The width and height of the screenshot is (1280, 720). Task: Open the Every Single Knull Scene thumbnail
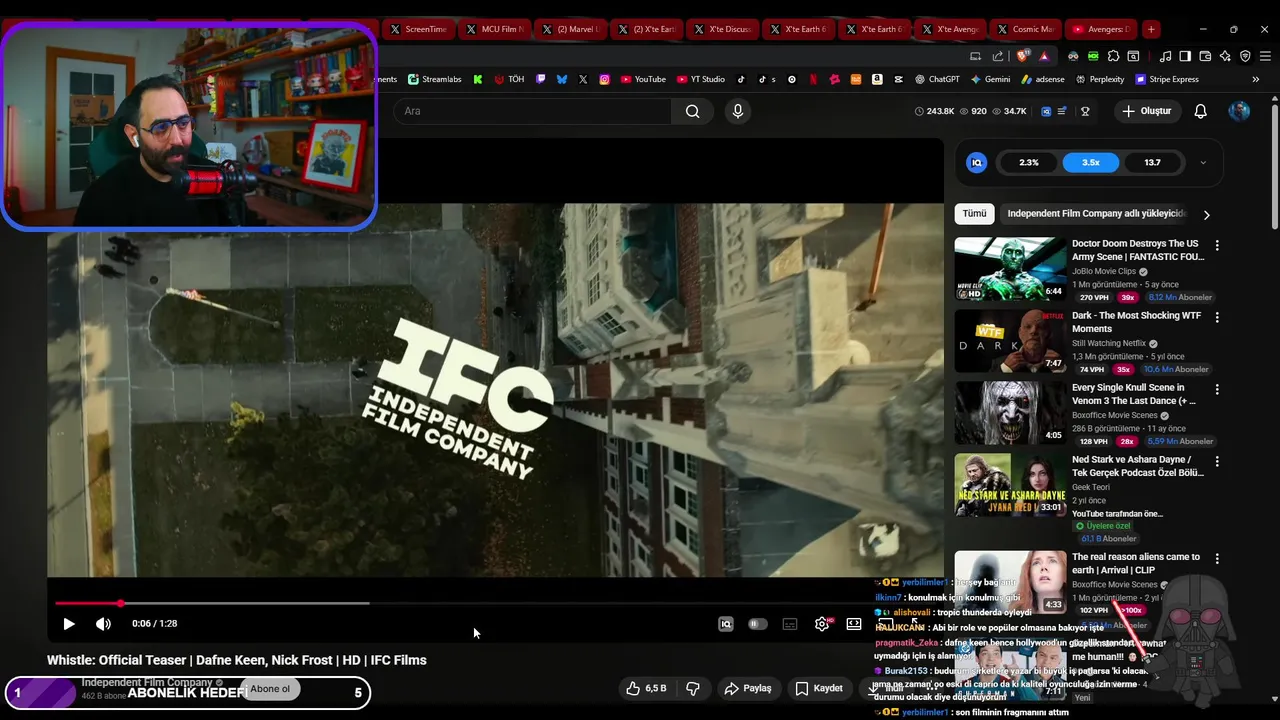[x=1010, y=413]
